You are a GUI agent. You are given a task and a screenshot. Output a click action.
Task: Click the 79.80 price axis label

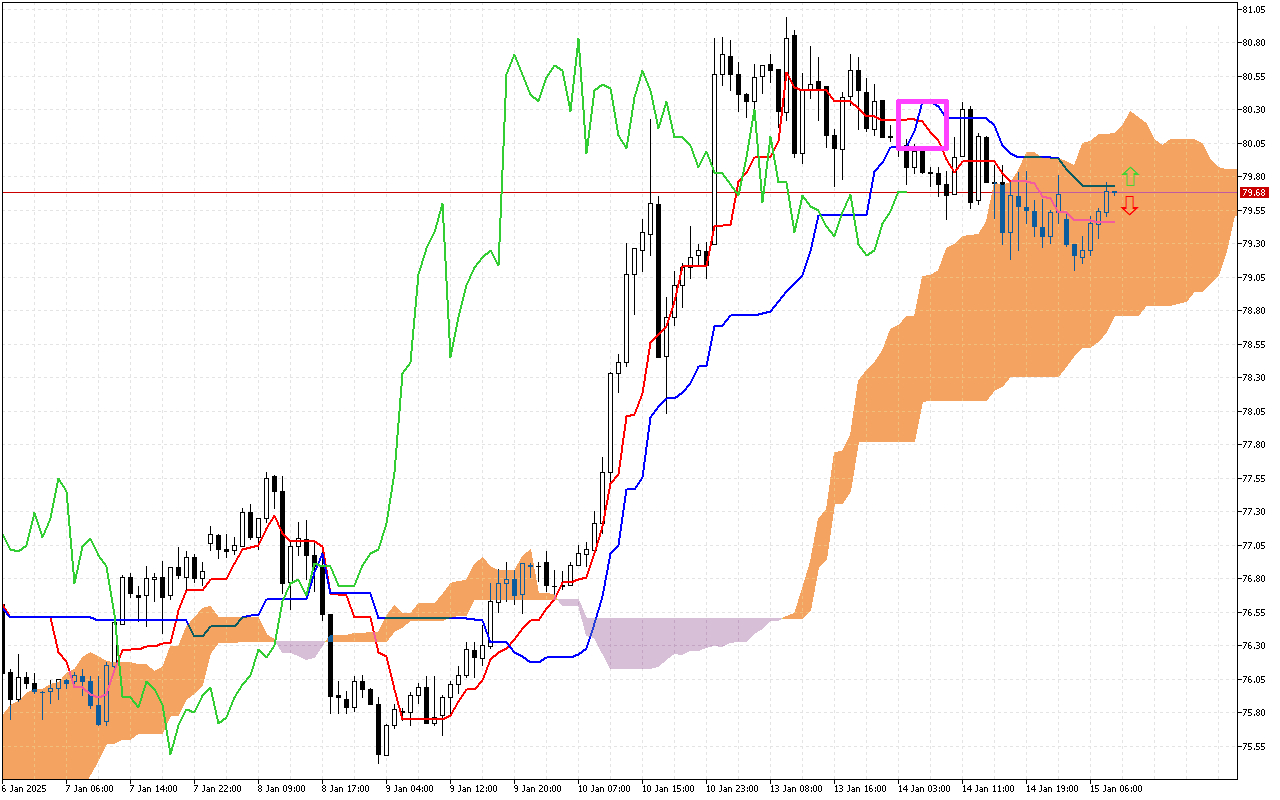[1254, 177]
